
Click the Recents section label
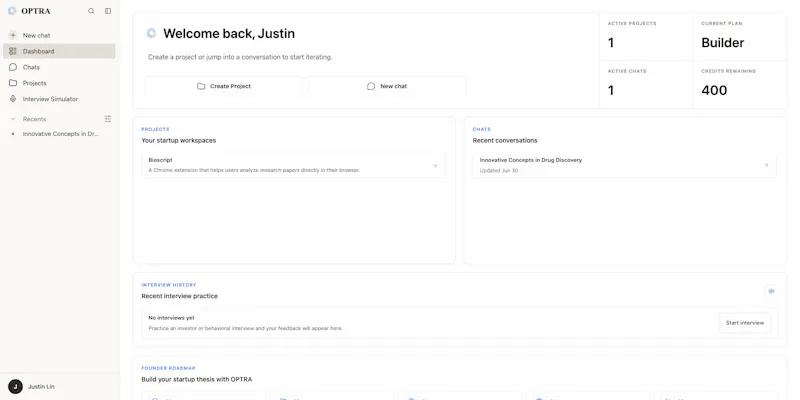coord(34,119)
